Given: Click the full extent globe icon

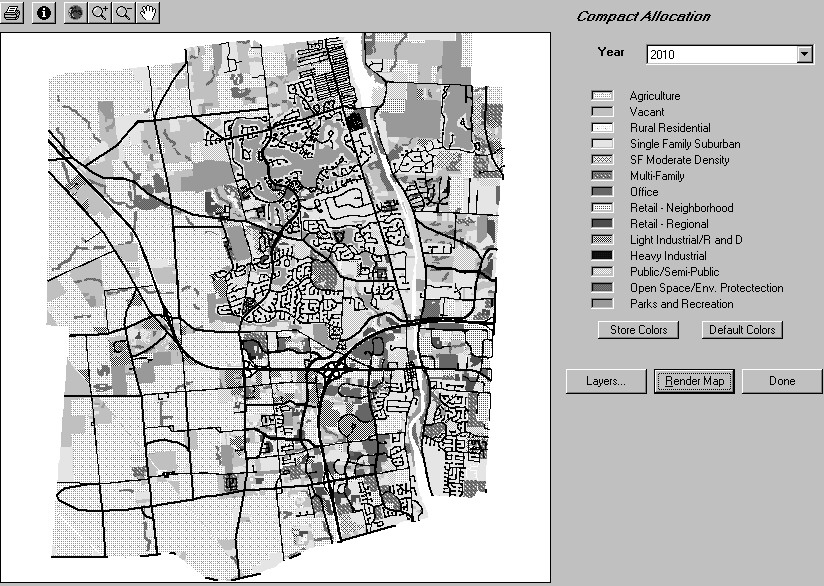Looking at the screenshot, I should [x=76, y=12].
